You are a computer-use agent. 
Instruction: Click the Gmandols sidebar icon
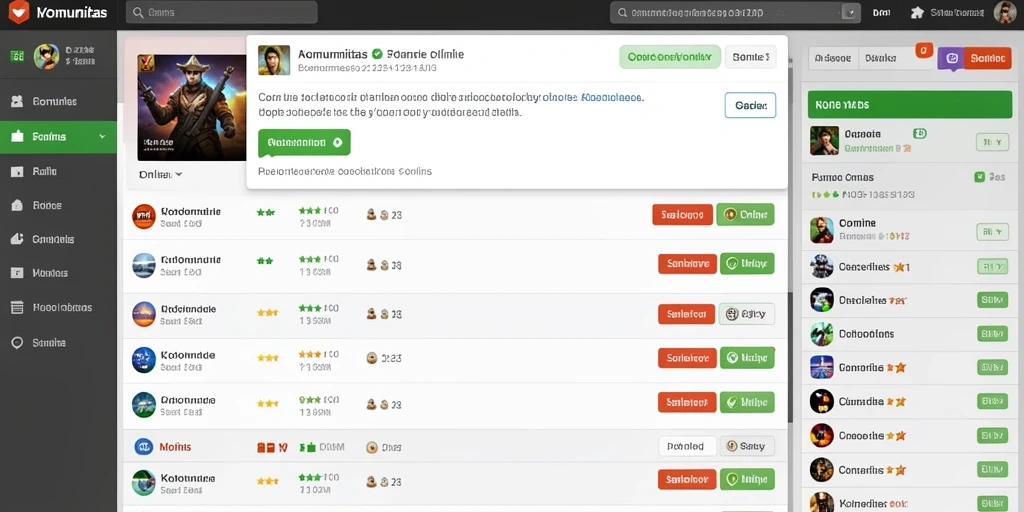click(x=18, y=239)
